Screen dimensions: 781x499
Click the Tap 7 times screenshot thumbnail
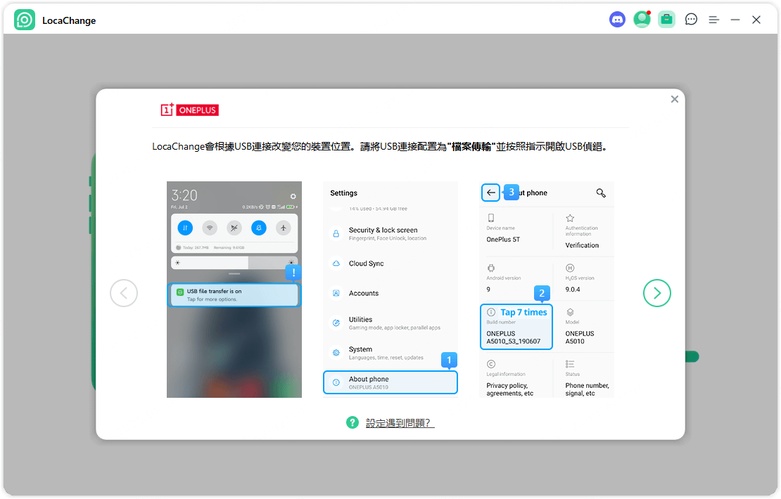(x=546, y=289)
